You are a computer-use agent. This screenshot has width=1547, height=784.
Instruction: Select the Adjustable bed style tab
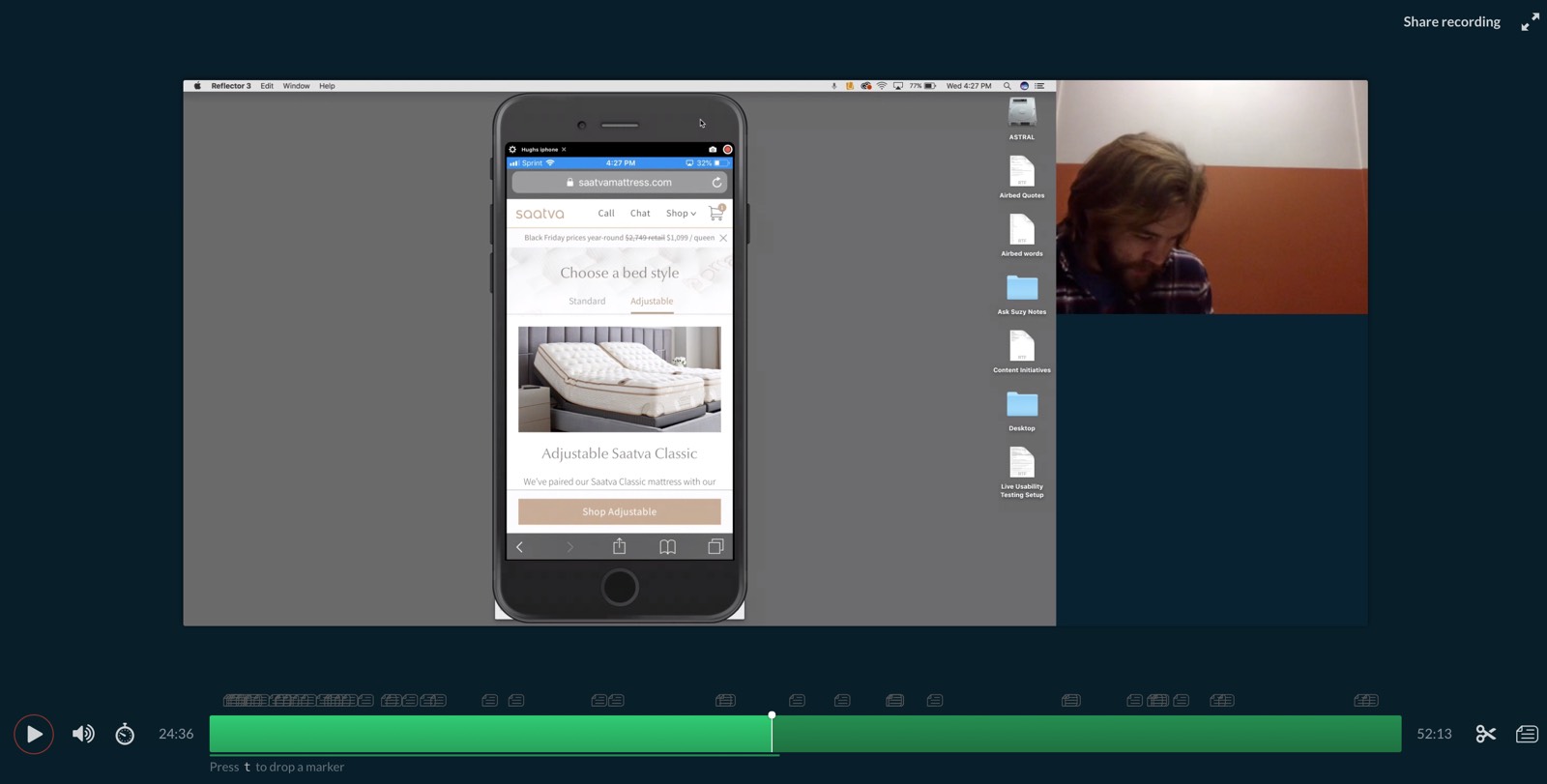coord(652,301)
